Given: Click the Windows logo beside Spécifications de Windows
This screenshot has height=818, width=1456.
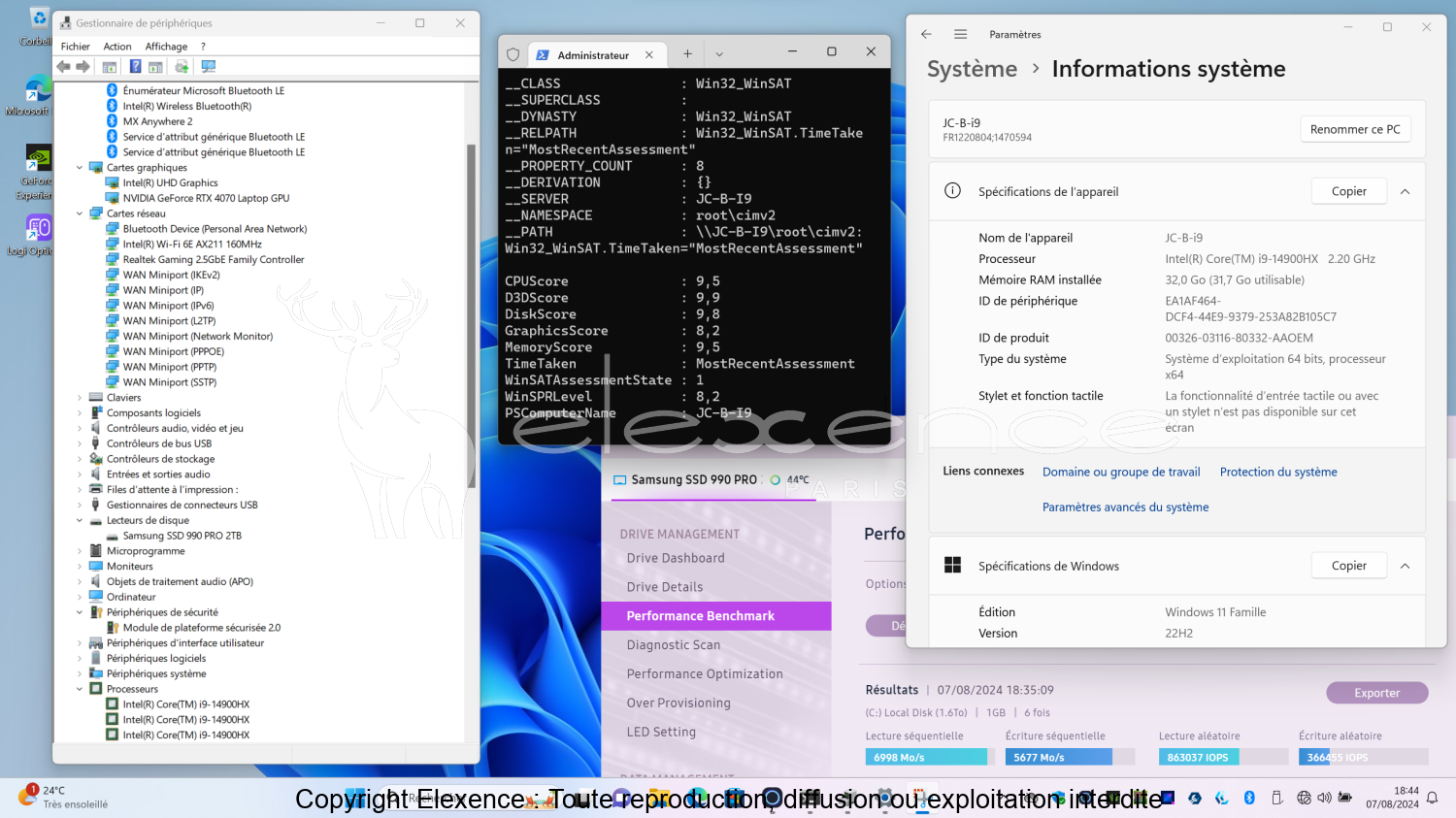Looking at the screenshot, I should (x=953, y=565).
